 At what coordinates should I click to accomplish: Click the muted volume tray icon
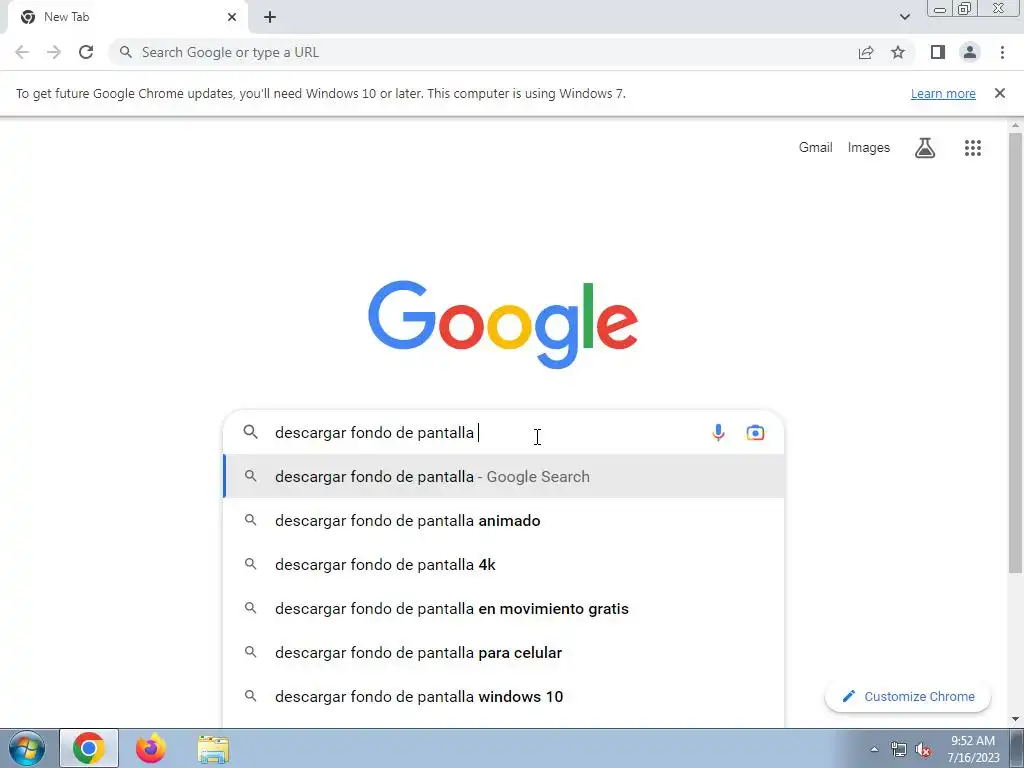coord(923,749)
